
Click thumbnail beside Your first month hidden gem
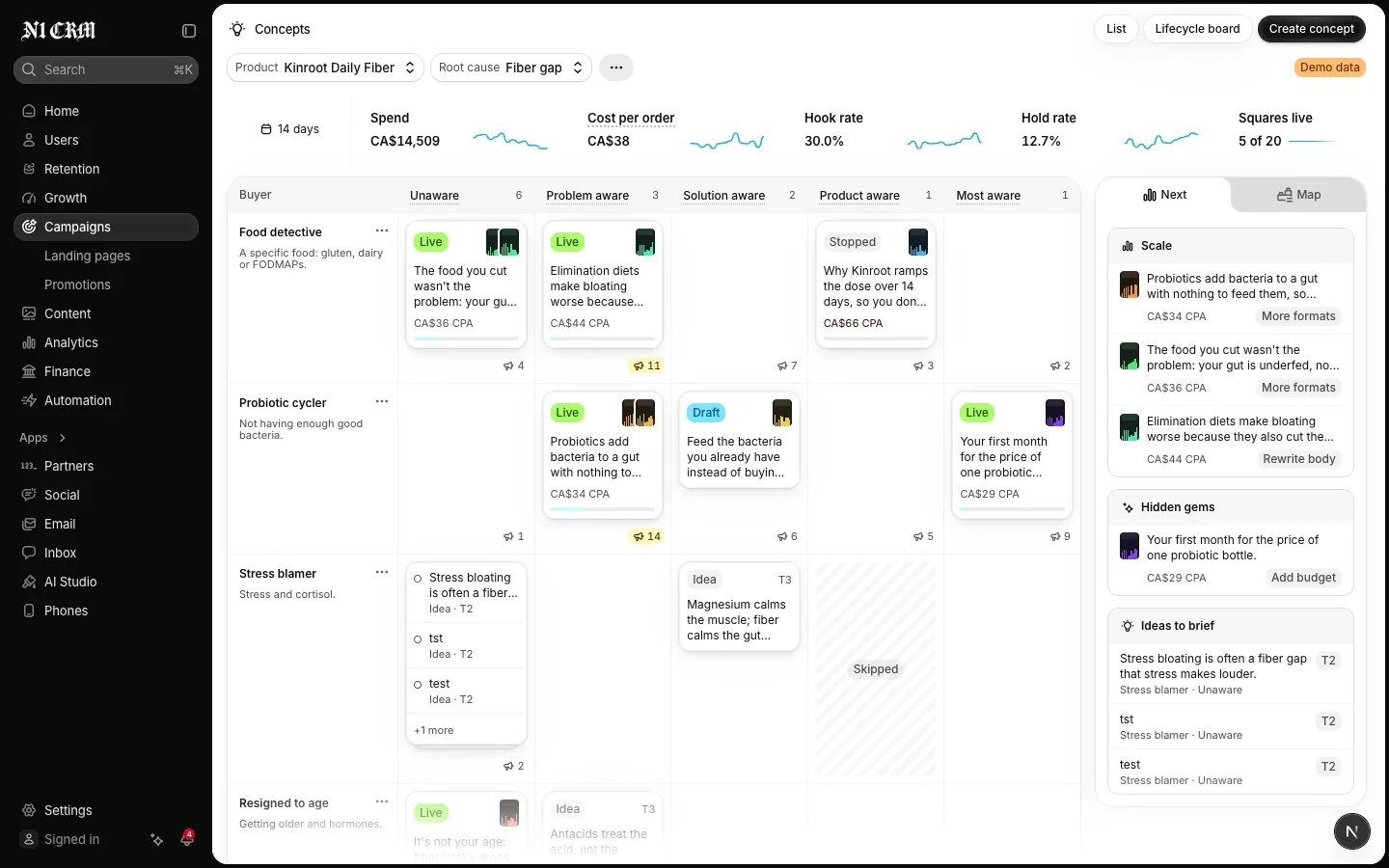coord(1130,546)
